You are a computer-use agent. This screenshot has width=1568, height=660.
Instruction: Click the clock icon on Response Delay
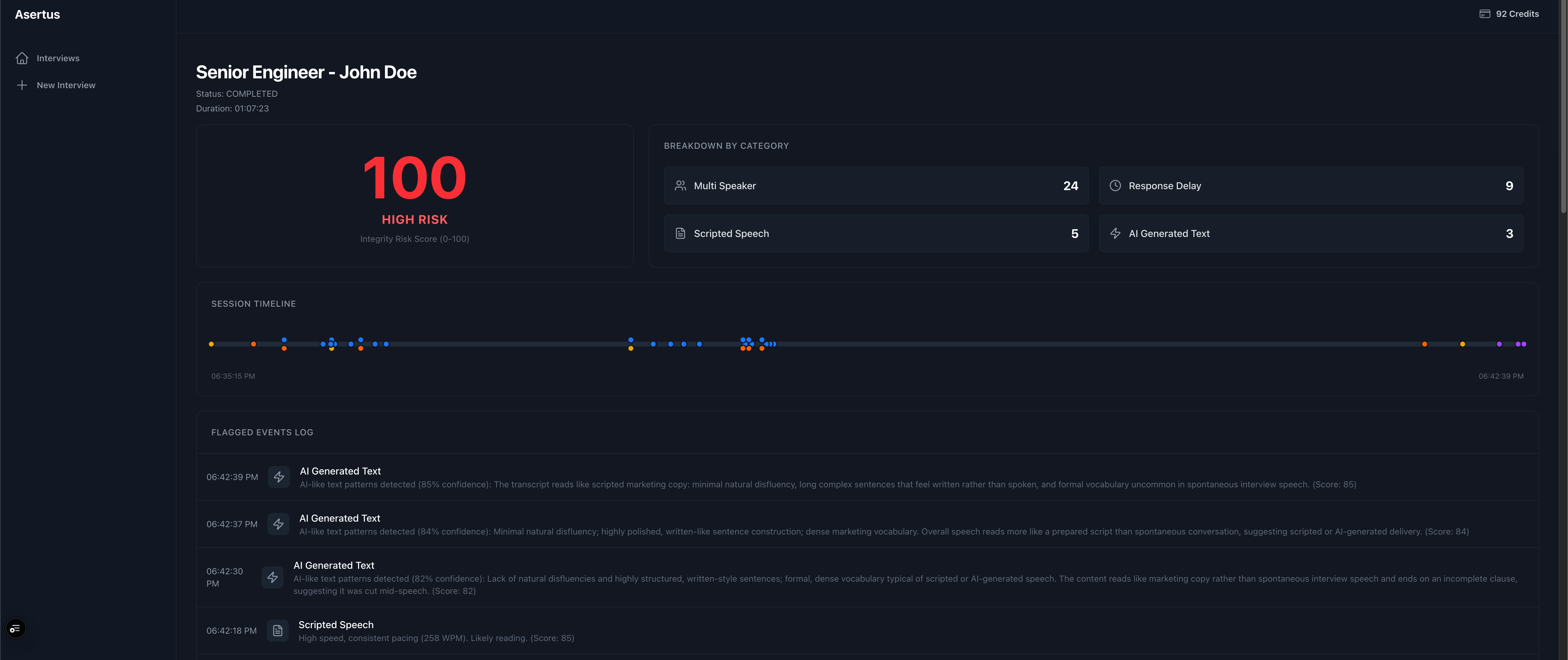tap(1115, 186)
